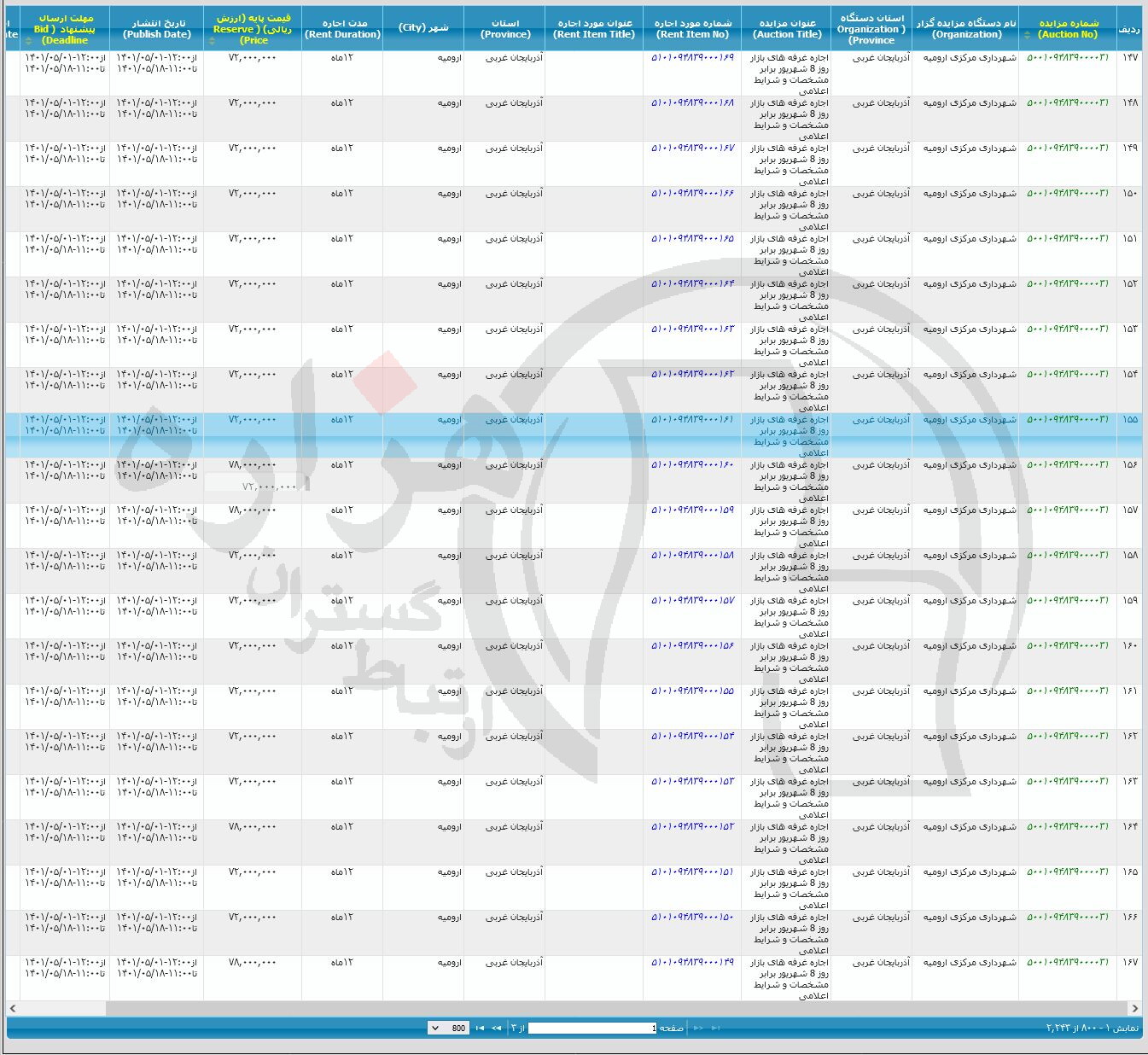Open rent item number link in row 149
Image resolution: width=1148 pixels, height=1055 pixels.
coord(692,148)
